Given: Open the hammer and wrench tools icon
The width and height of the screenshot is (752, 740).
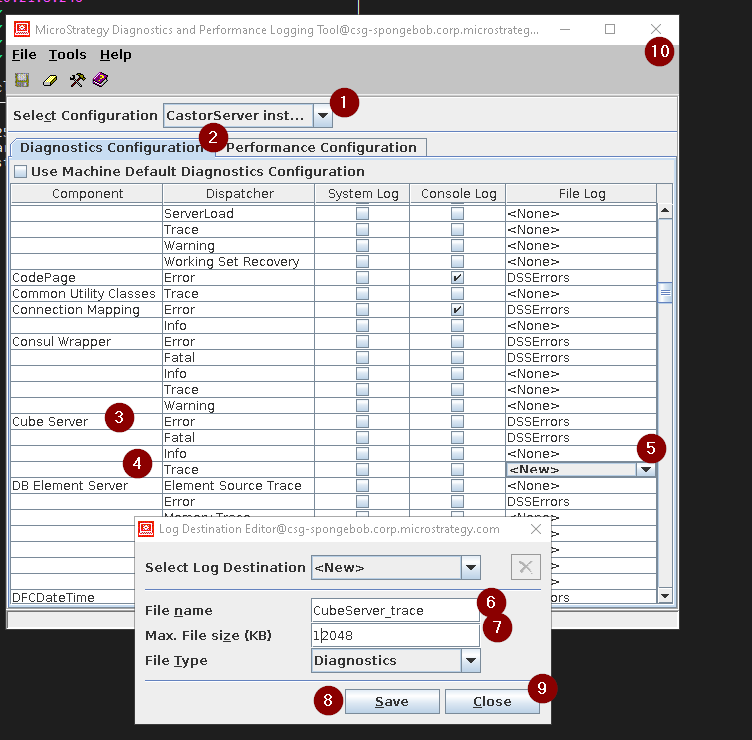Looking at the screenshot, I should [x=76, y=80].
